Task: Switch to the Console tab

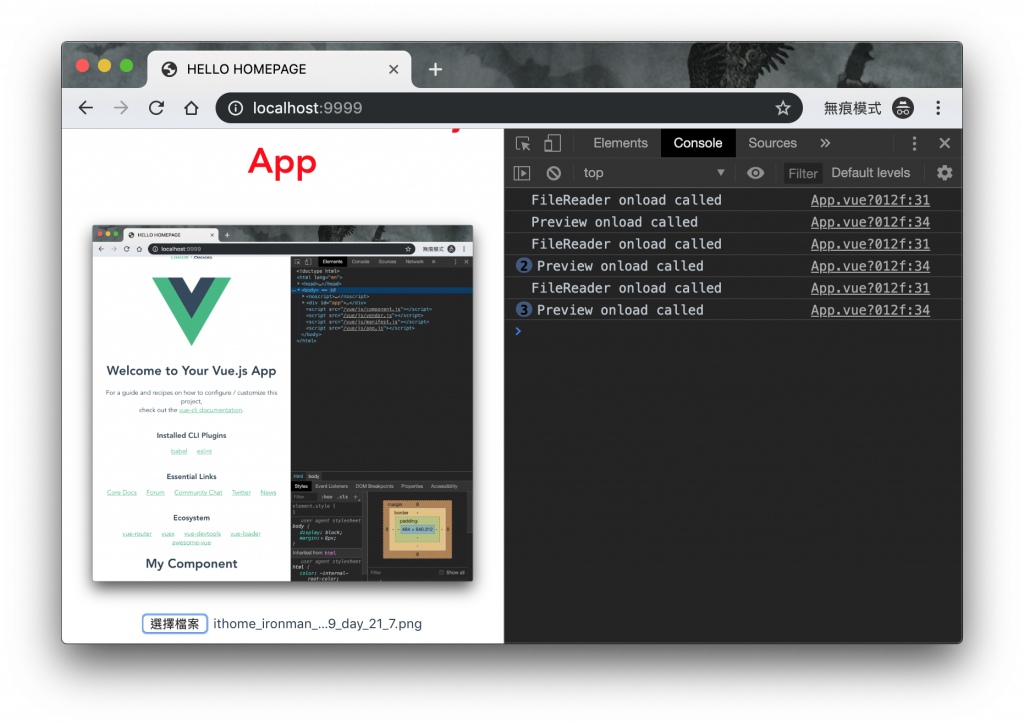Action: pyautogui.click(x=697, y=143)
